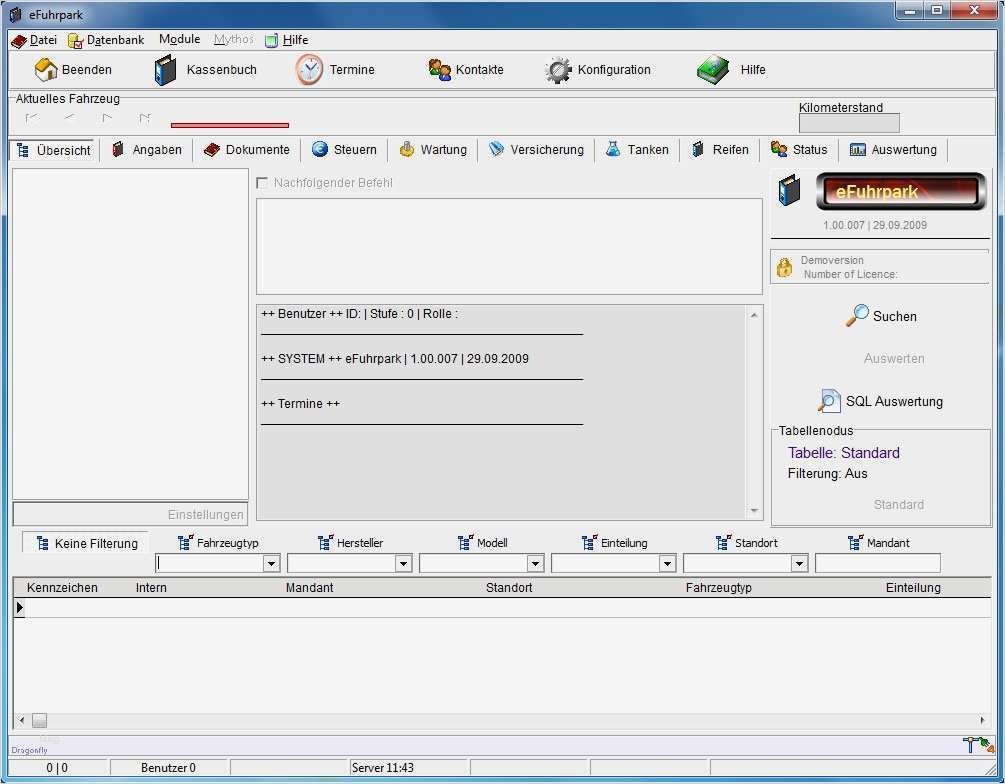The image size is (1005, 784).
Task: Toggle the Nachfolgender Befehl checkbox
Action: pos(262,183)
